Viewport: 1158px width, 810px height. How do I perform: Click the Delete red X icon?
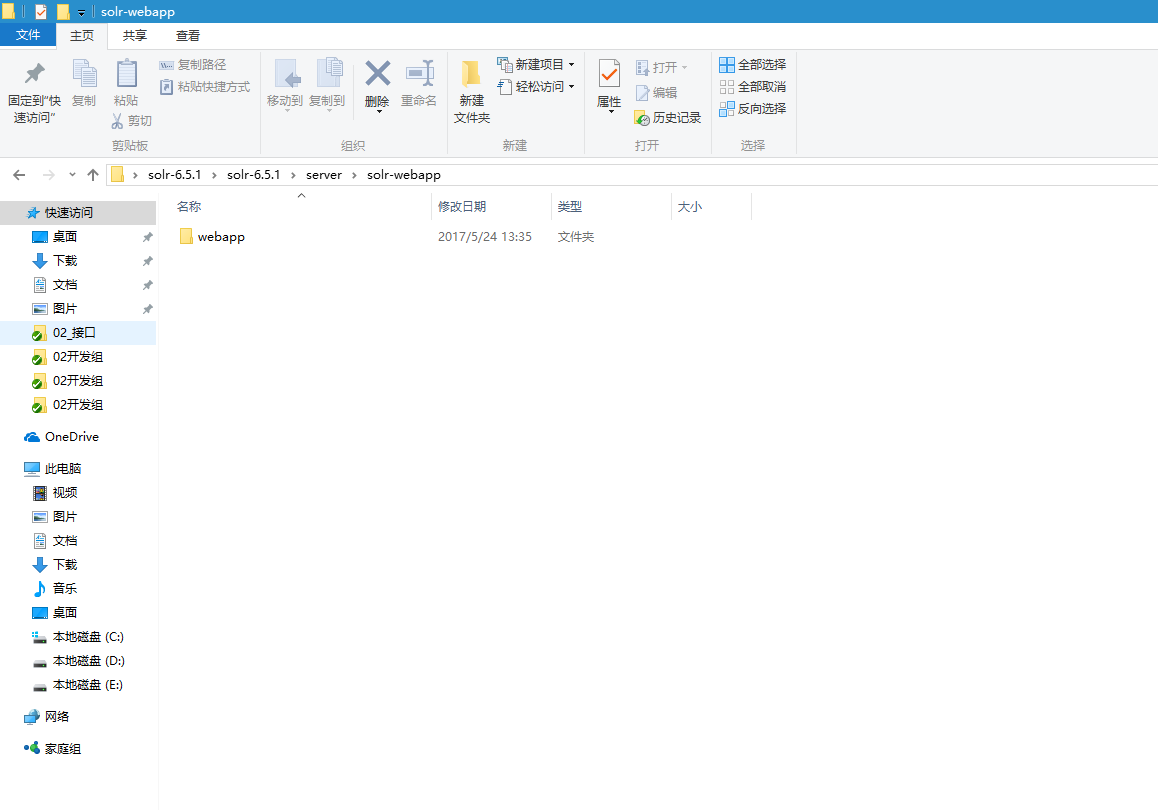point(377,75)
